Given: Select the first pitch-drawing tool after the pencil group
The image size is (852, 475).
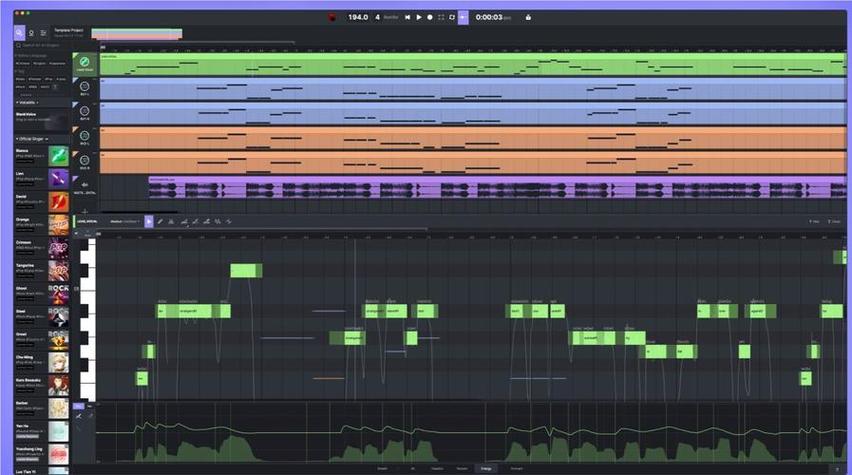Looking at the screenshot, I should click(x=184, y=221).
